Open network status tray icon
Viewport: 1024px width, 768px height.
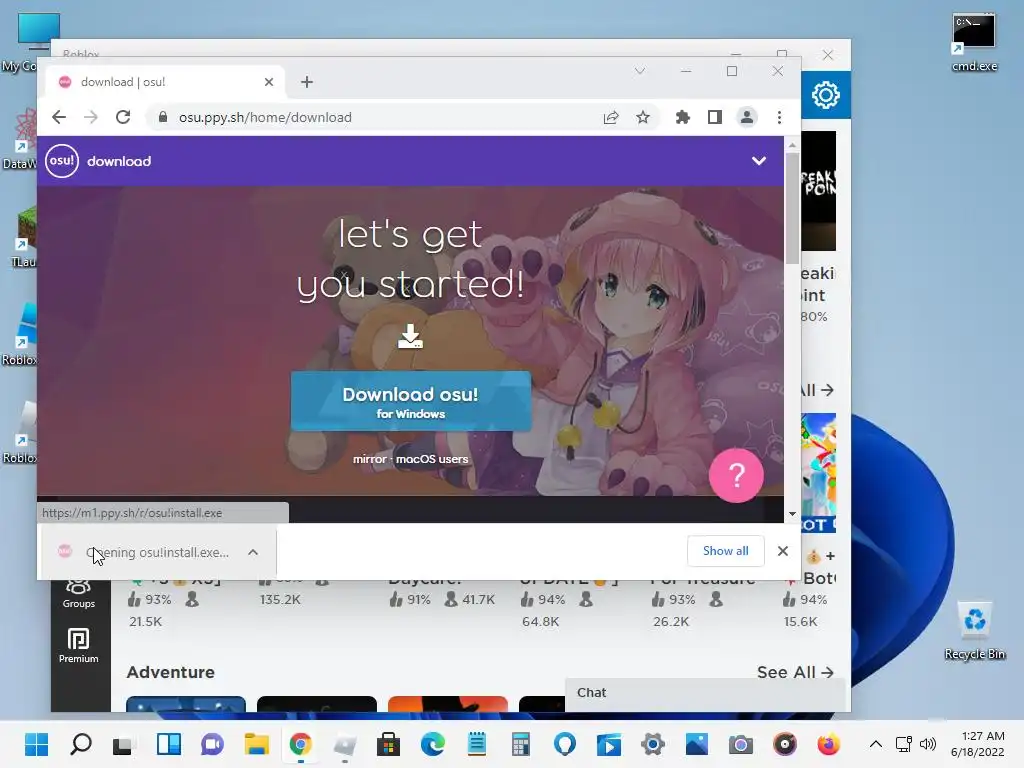pos(904,744)
